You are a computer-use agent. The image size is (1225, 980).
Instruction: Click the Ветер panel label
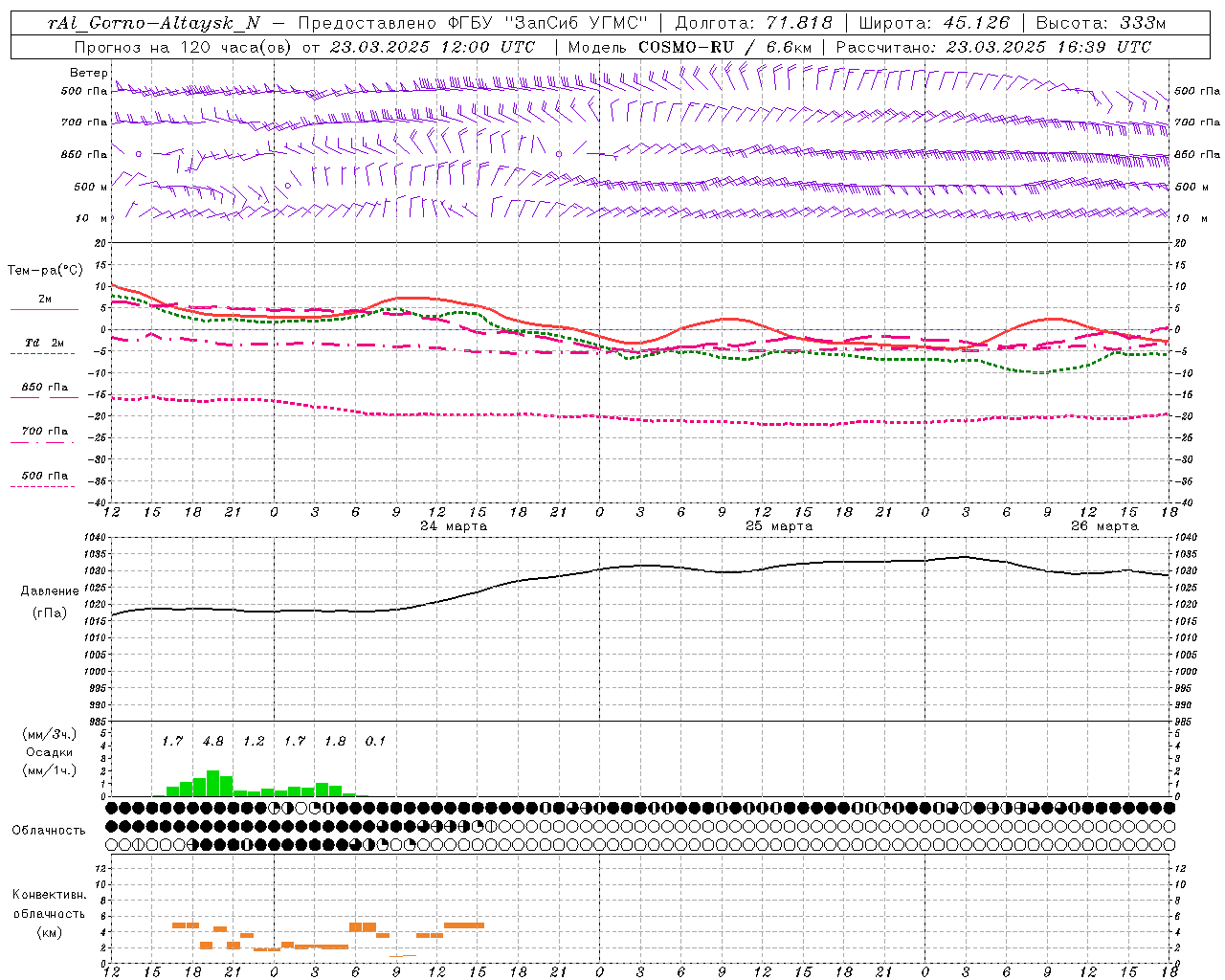88,73
